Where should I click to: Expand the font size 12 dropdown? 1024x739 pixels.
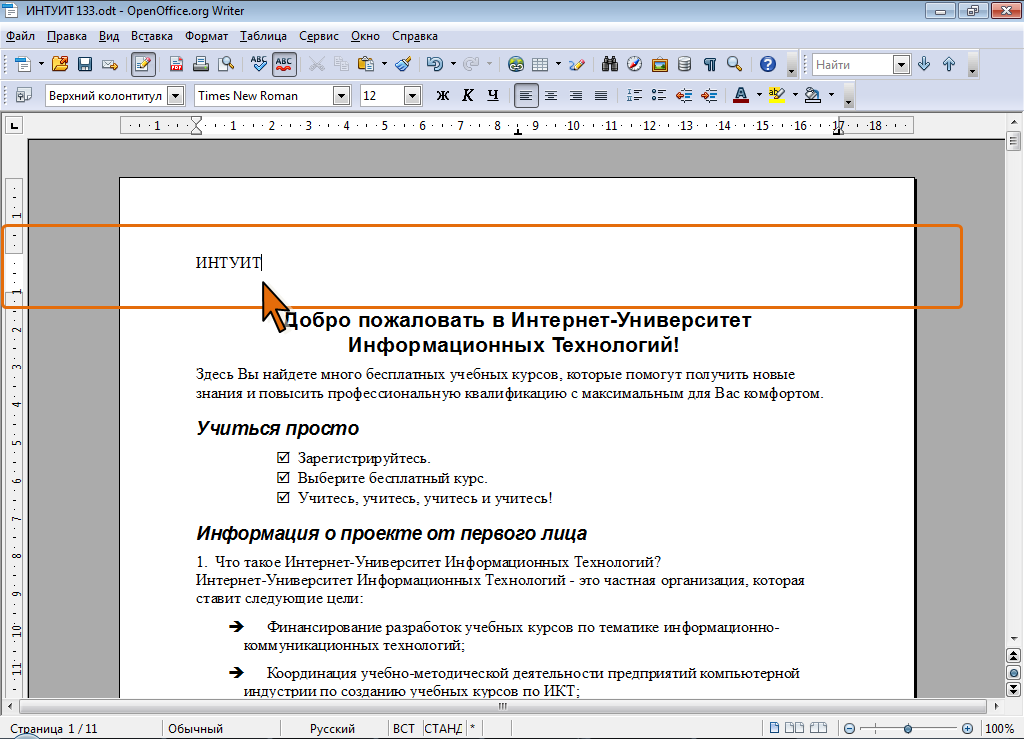coord(411,96)
